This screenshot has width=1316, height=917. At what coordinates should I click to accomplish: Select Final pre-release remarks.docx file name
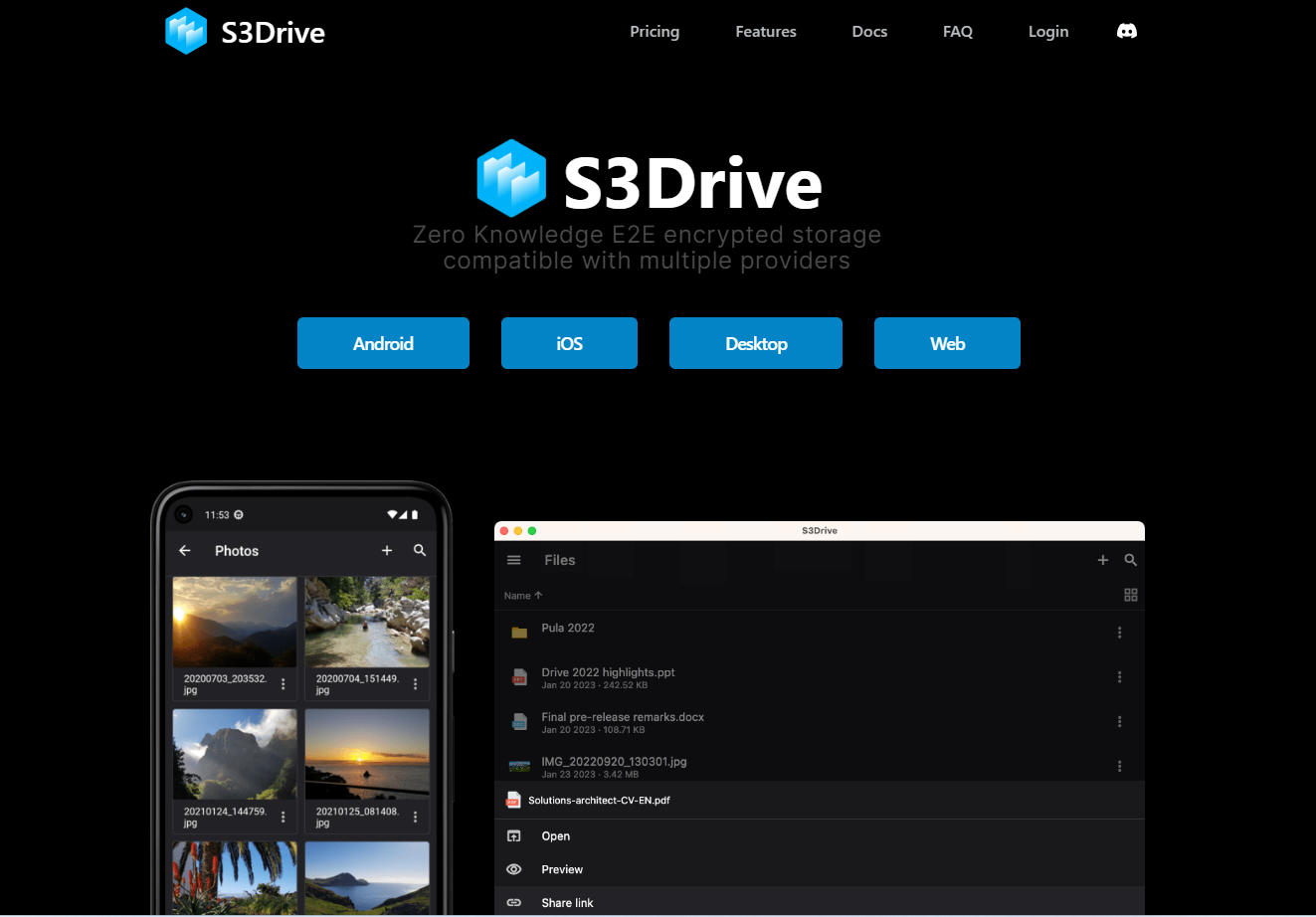point(623,717)
